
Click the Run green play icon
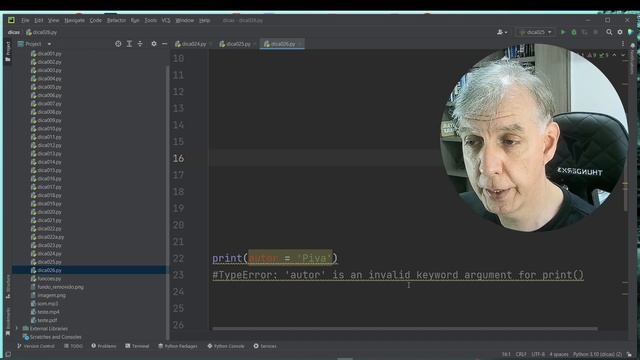click(563, 32)
